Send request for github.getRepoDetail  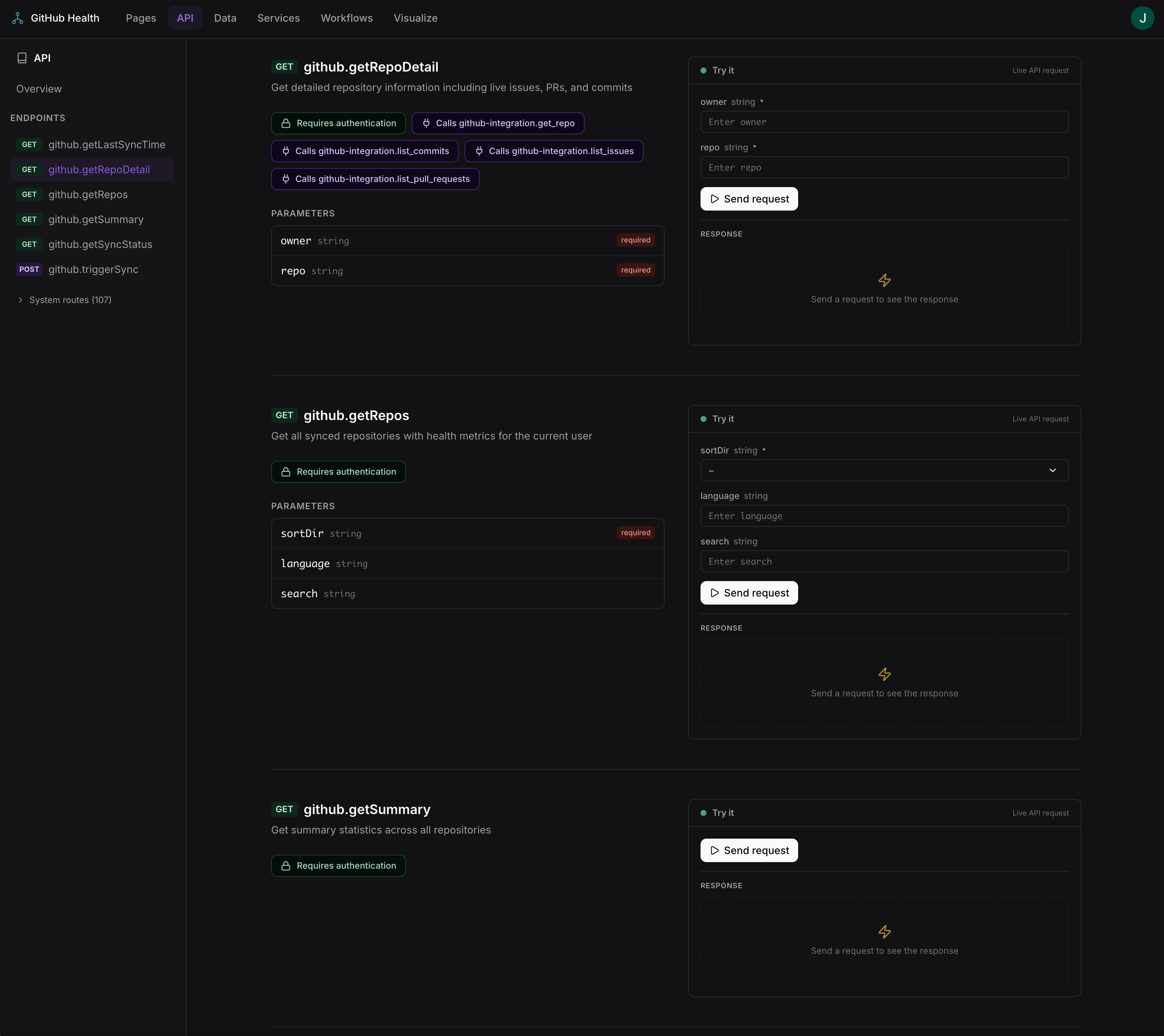749,199
